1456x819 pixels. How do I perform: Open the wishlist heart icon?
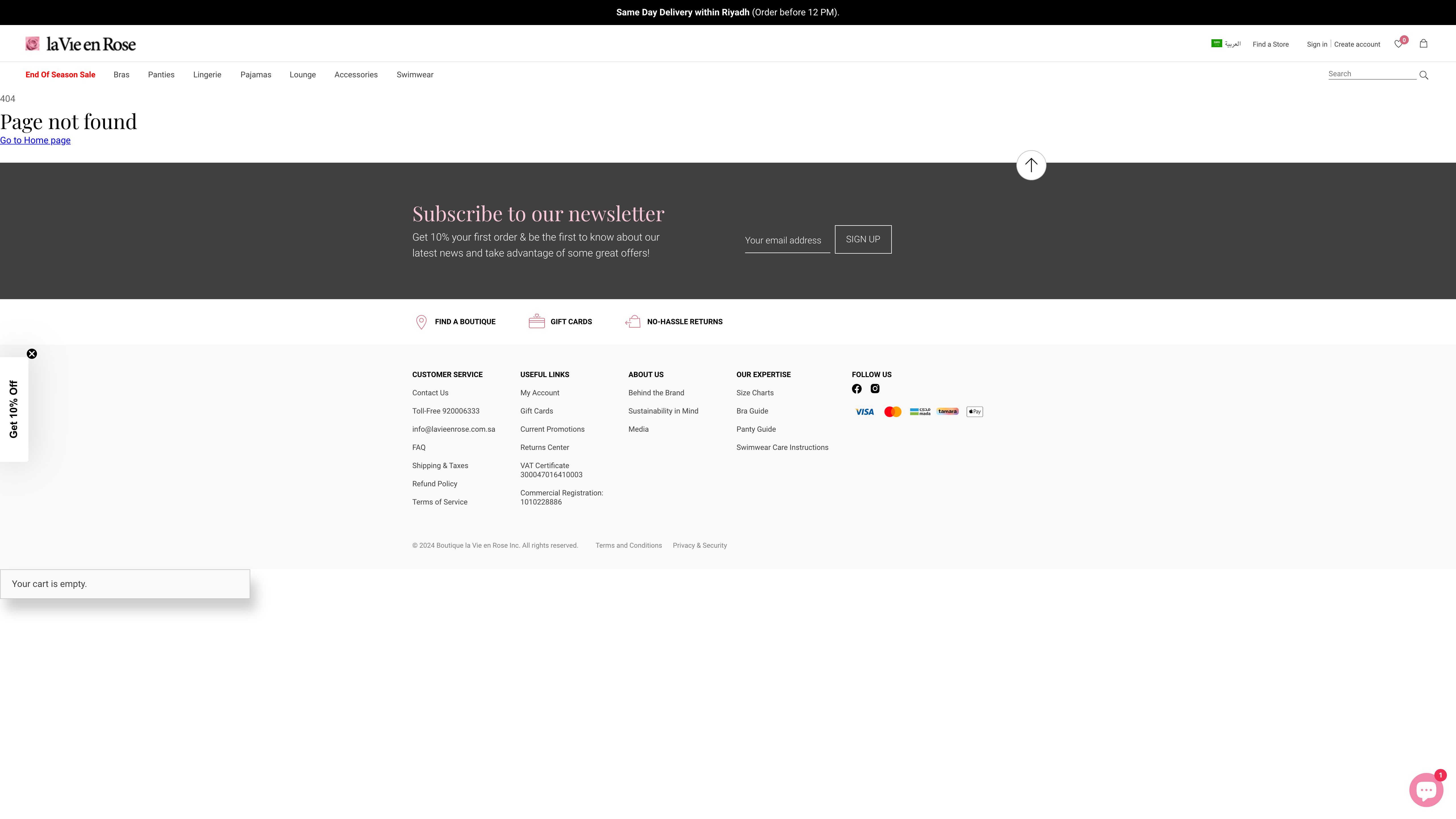tap(1398, 44)
